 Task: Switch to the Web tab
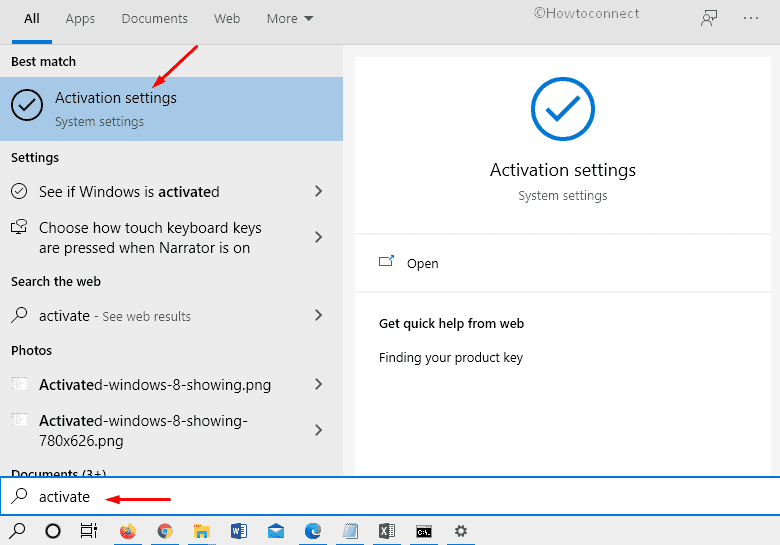(x=227, y=19)
